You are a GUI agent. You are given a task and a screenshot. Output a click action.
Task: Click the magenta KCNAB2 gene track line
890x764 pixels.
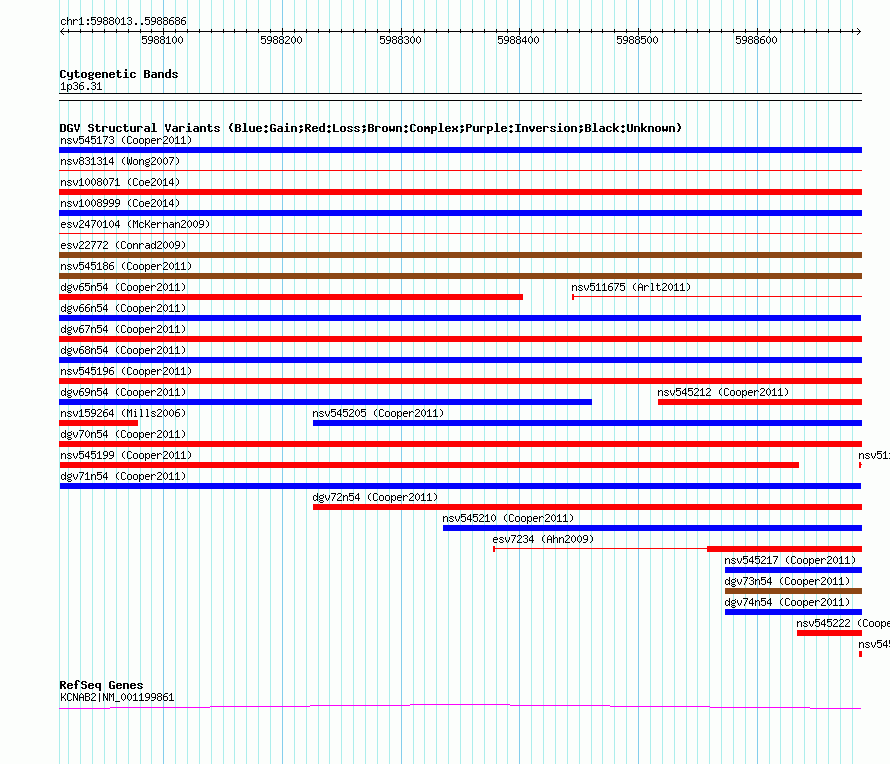click(x=460, y=707)
